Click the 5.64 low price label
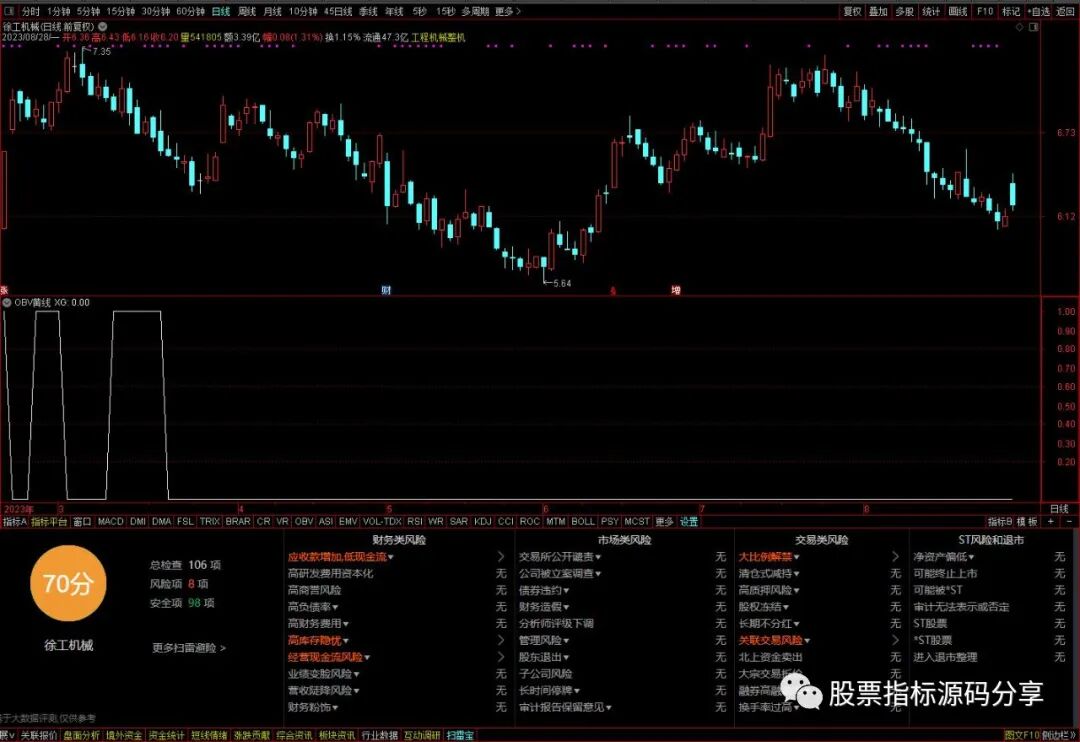Screen dimensions: 1080x742 pos(562,283)
